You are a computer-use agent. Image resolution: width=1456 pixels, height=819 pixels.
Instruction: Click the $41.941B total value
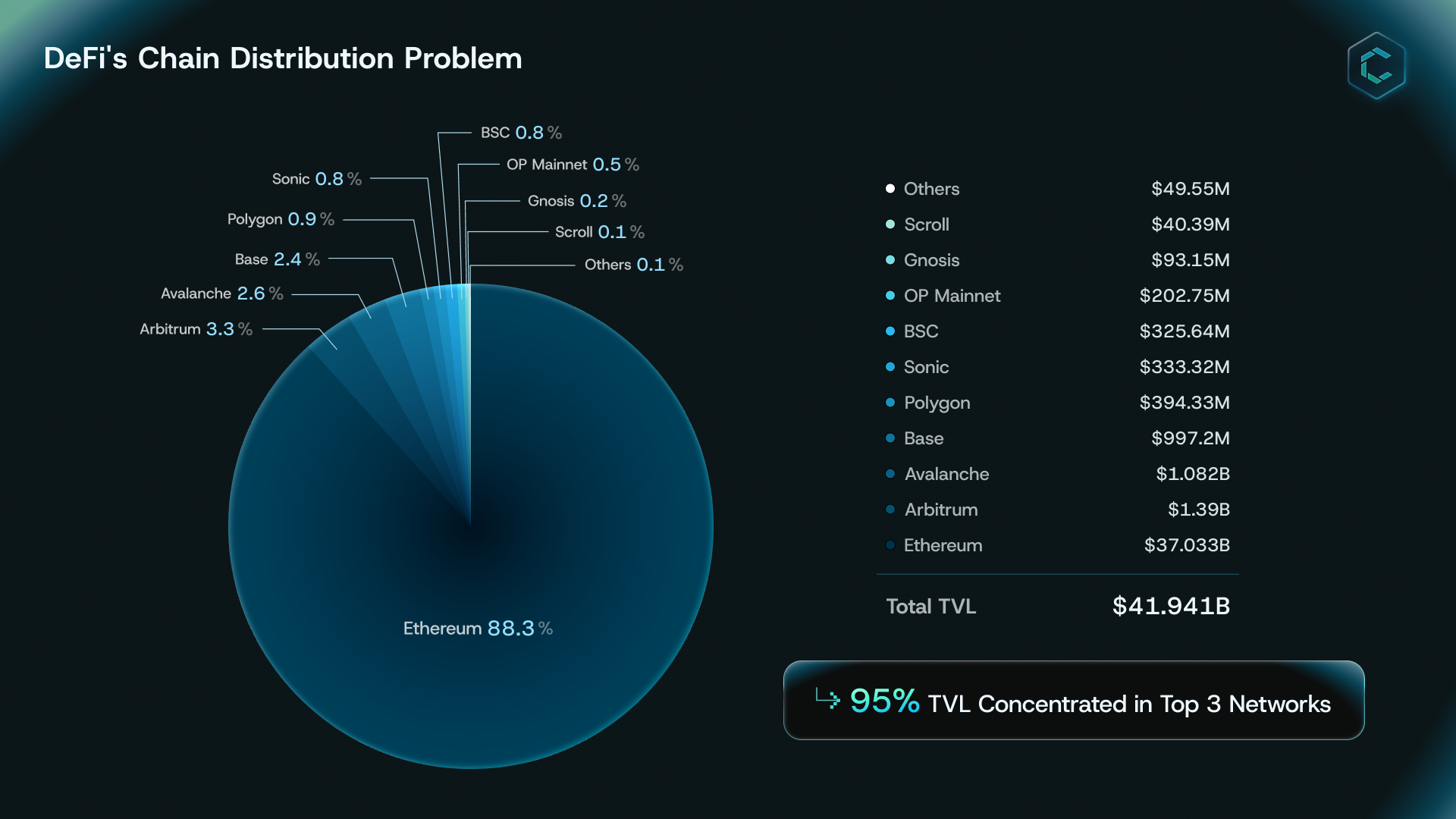(x=1171, y=605)
